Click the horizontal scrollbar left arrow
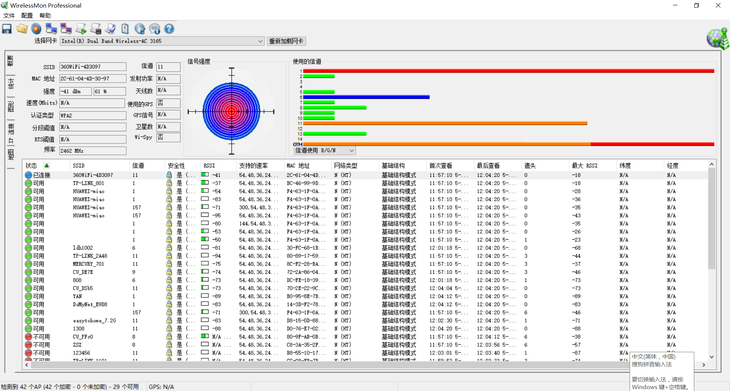Image resolution: width=730 pixels, height=391 pixels. (27, 364)
